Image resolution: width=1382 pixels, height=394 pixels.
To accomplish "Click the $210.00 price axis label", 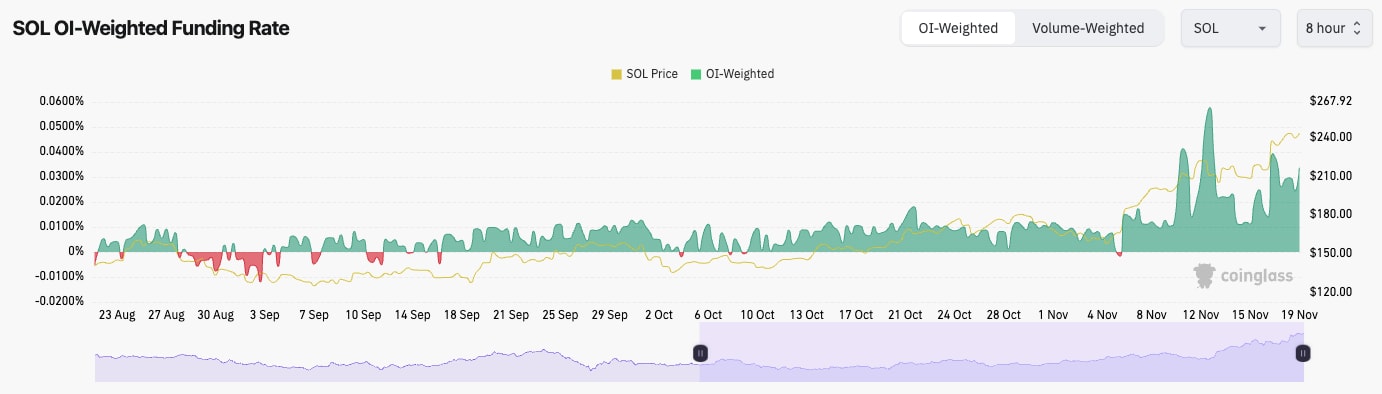I will 1330,176.
